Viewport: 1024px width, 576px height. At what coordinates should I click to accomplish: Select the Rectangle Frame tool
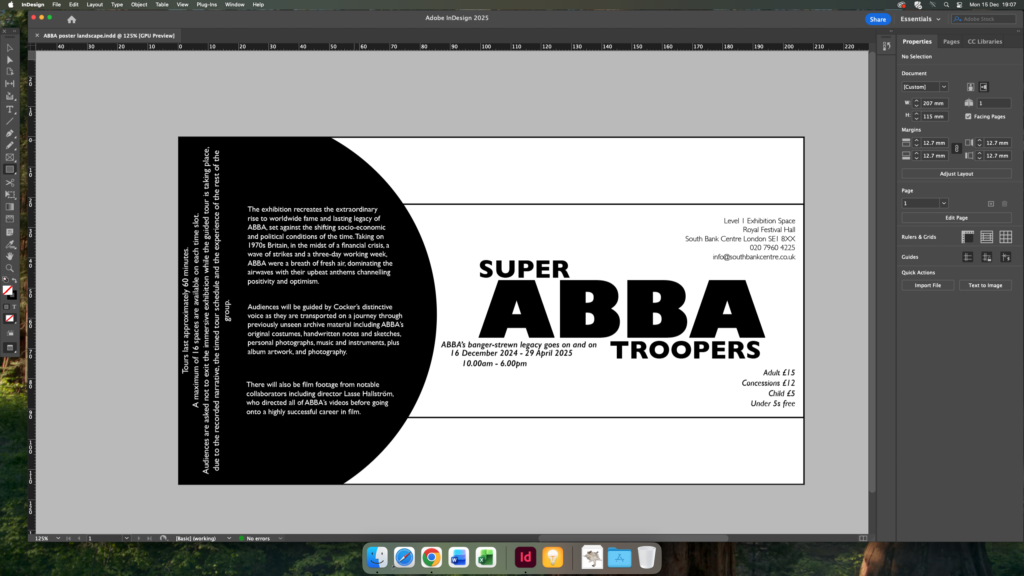(10, 157)
